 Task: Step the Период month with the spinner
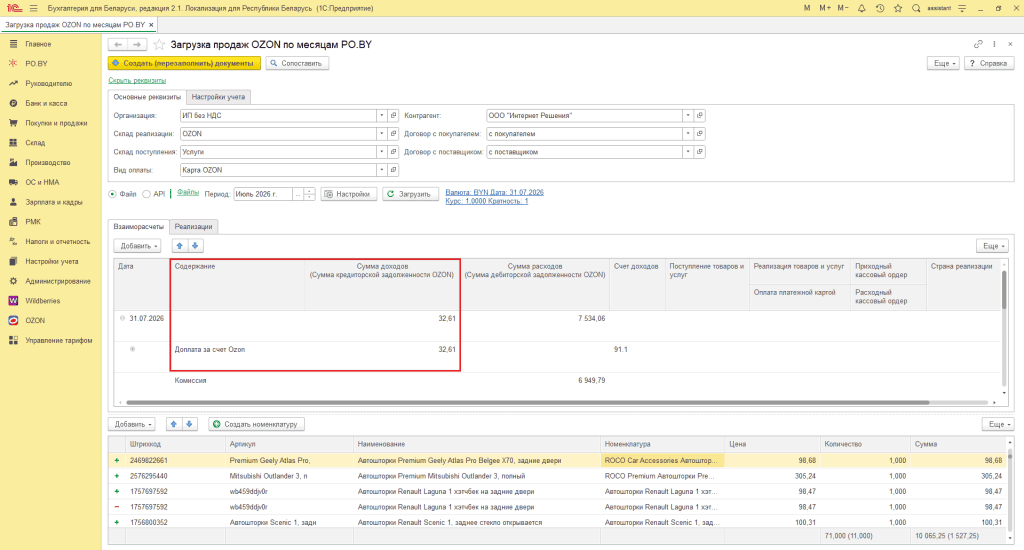click(310, 194)
